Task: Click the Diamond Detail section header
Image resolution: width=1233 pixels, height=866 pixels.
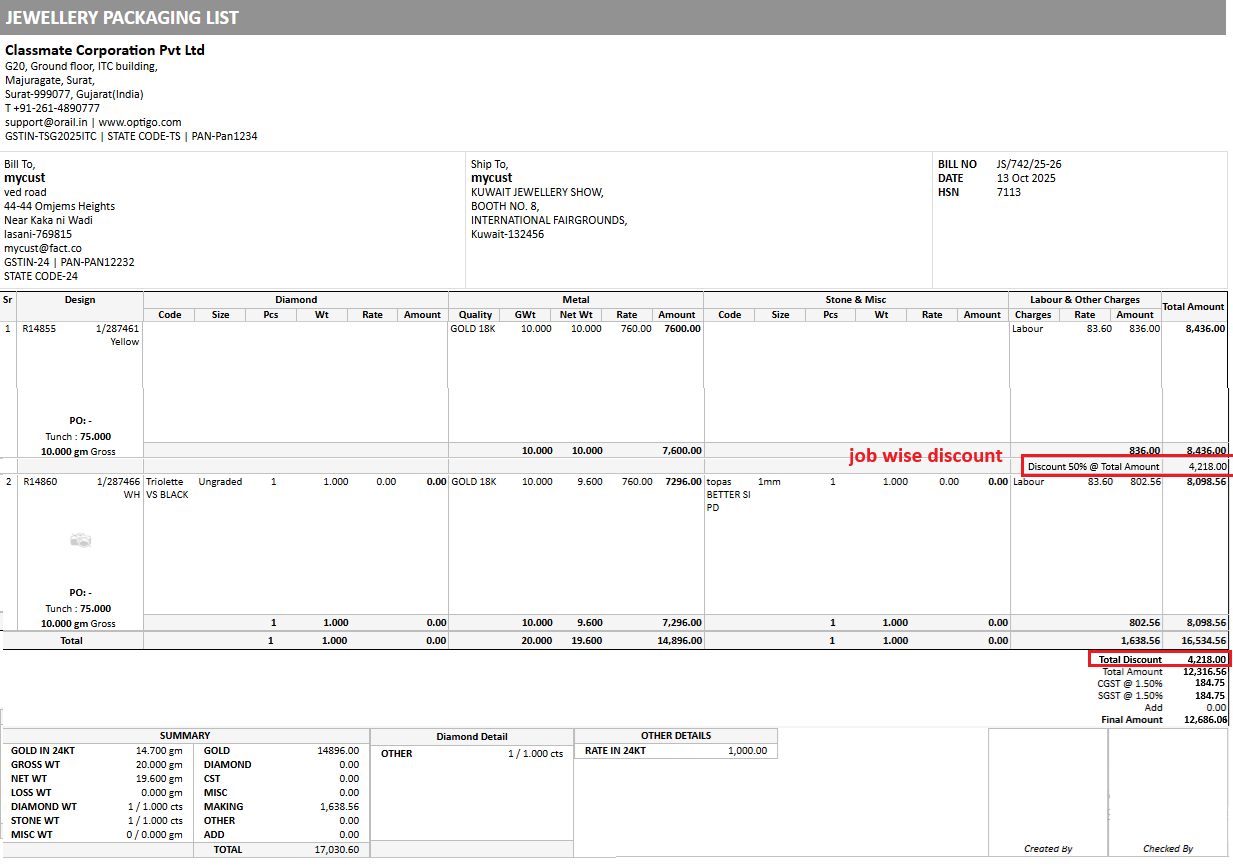Action: point(472,736)
